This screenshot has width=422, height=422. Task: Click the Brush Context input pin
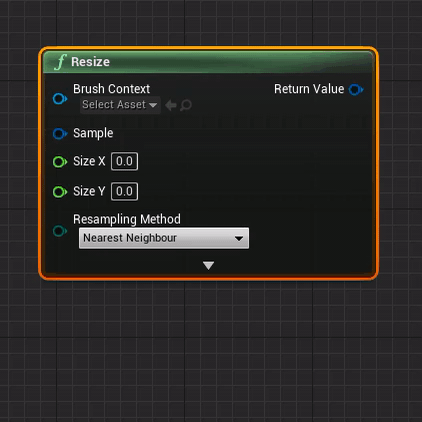[x=60, y=99]
